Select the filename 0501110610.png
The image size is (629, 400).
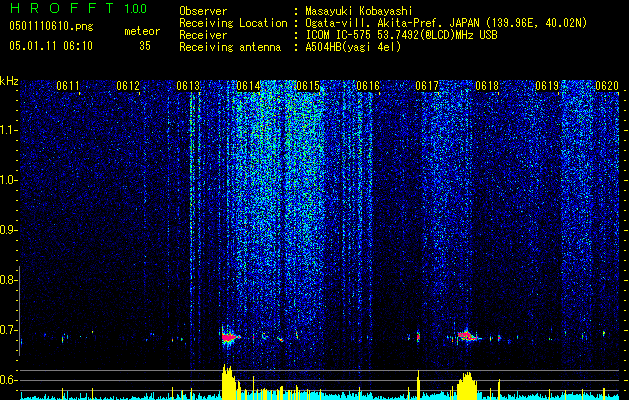[51, 27]
